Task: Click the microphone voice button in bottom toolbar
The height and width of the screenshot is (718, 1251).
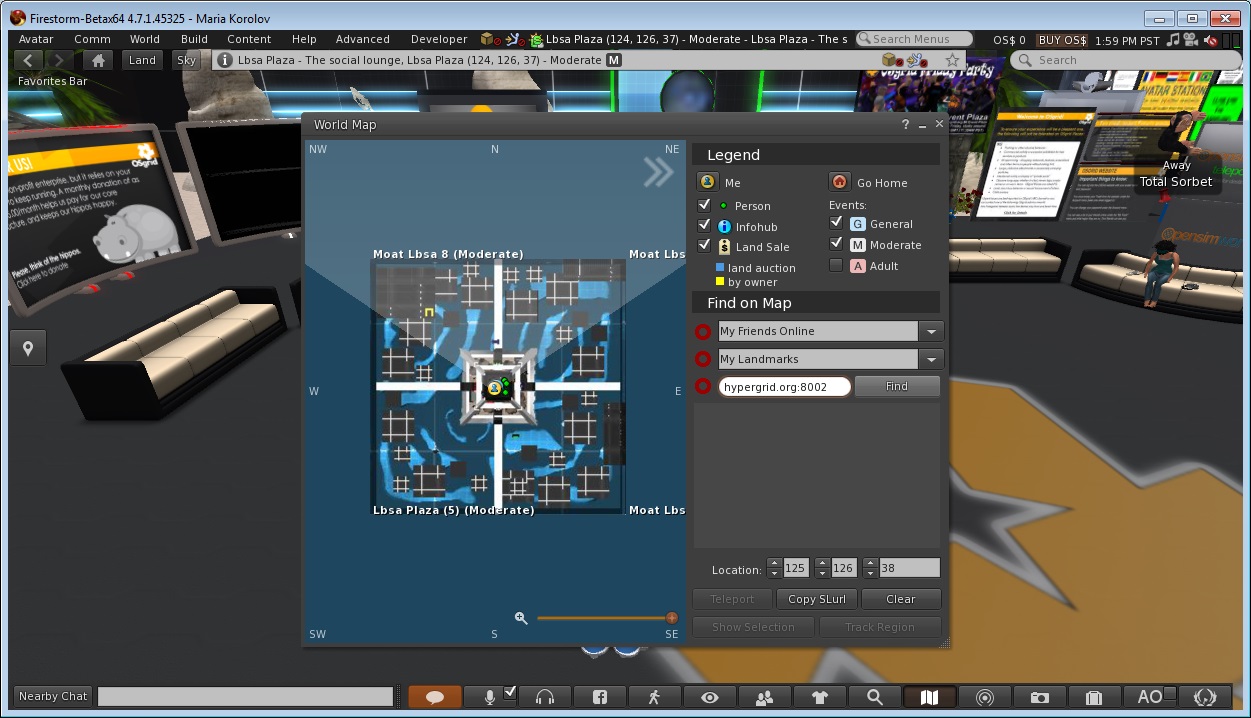Action: tap(490, 697)
